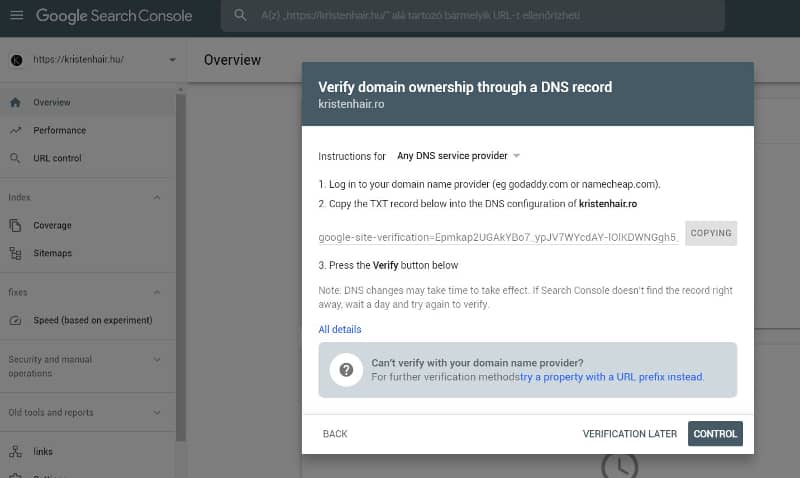
Task: Click the Speed gauge icon
Action: [x=15, y=320]
